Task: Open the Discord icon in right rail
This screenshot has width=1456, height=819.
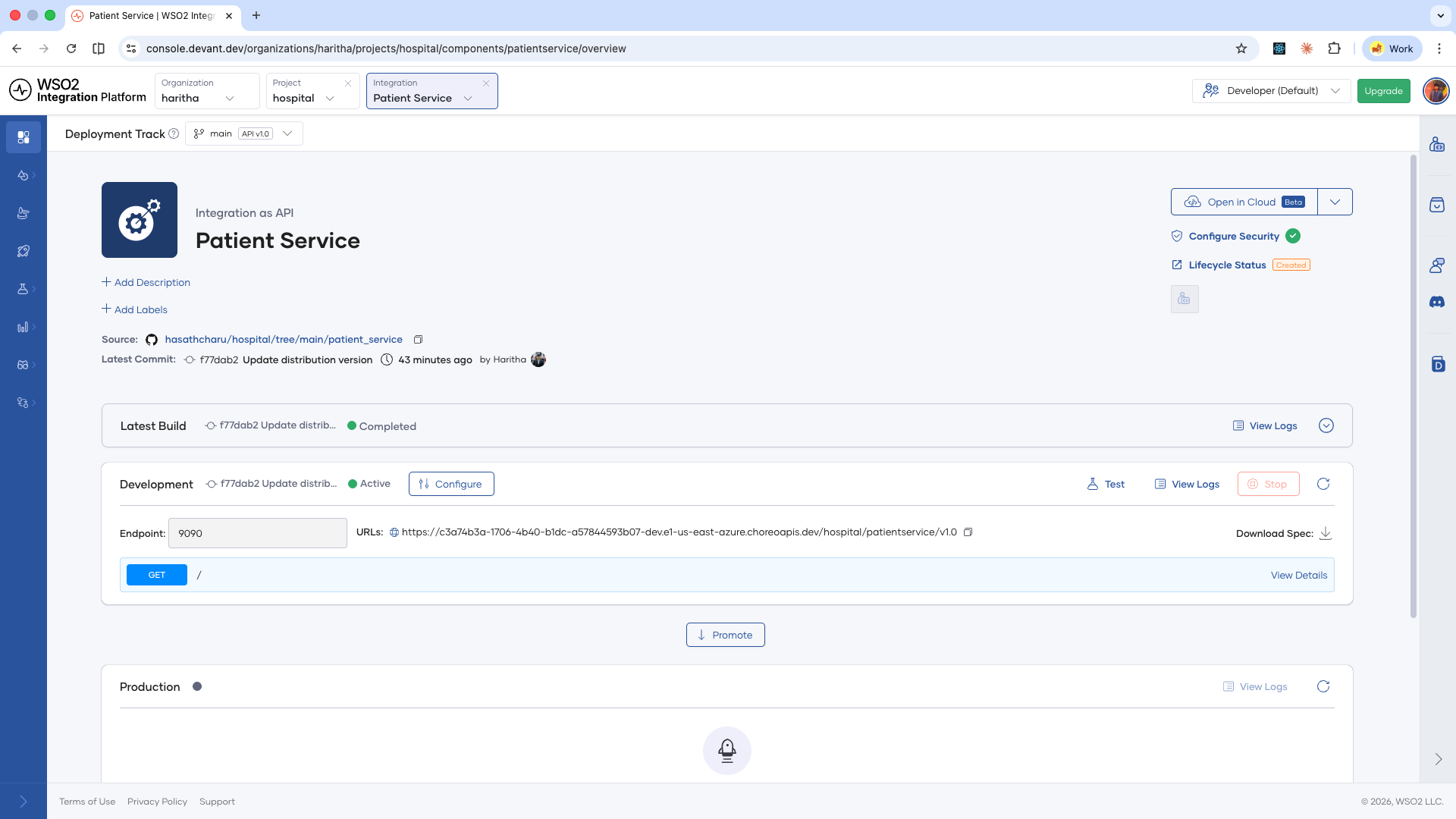Action: pyautogui.click(x=1437, y=302)
